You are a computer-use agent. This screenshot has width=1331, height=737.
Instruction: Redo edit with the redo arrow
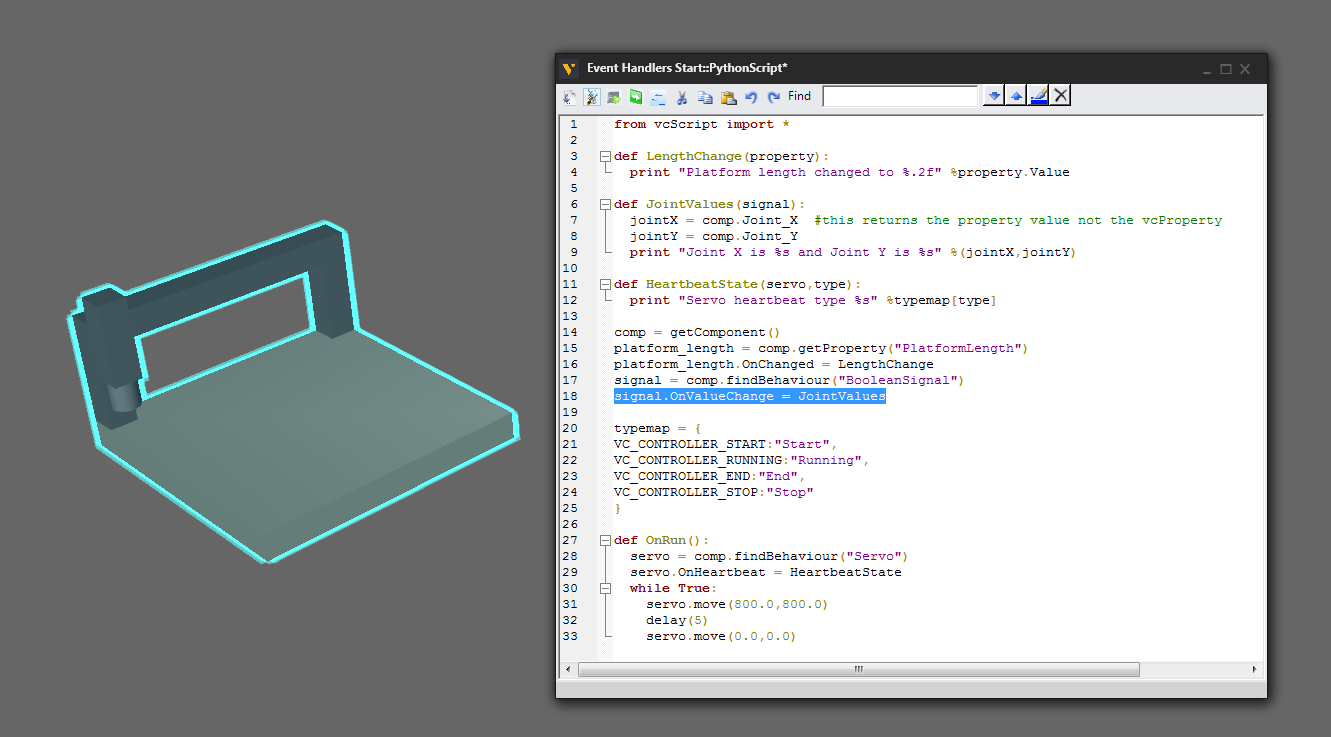coord(773,97)
